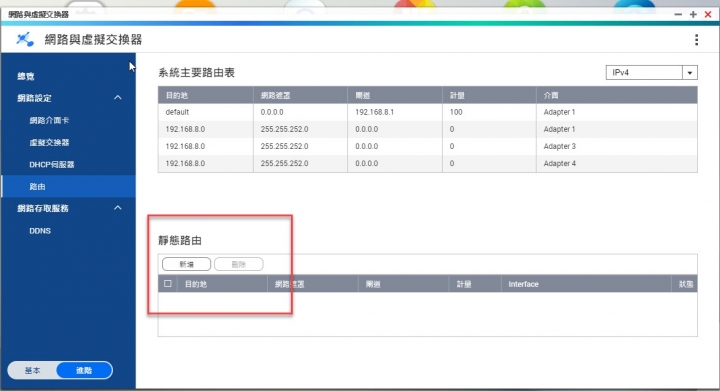Go to DHCP伺服器 page
The image size is (720, 391).
[x=52, y=164]
